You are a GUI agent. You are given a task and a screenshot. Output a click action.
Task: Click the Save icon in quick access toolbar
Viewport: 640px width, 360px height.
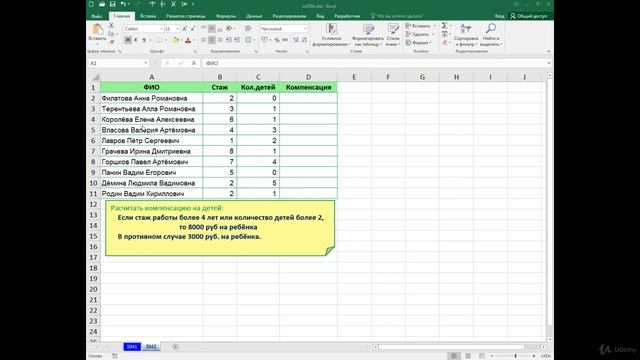click(x=112, y=4)
